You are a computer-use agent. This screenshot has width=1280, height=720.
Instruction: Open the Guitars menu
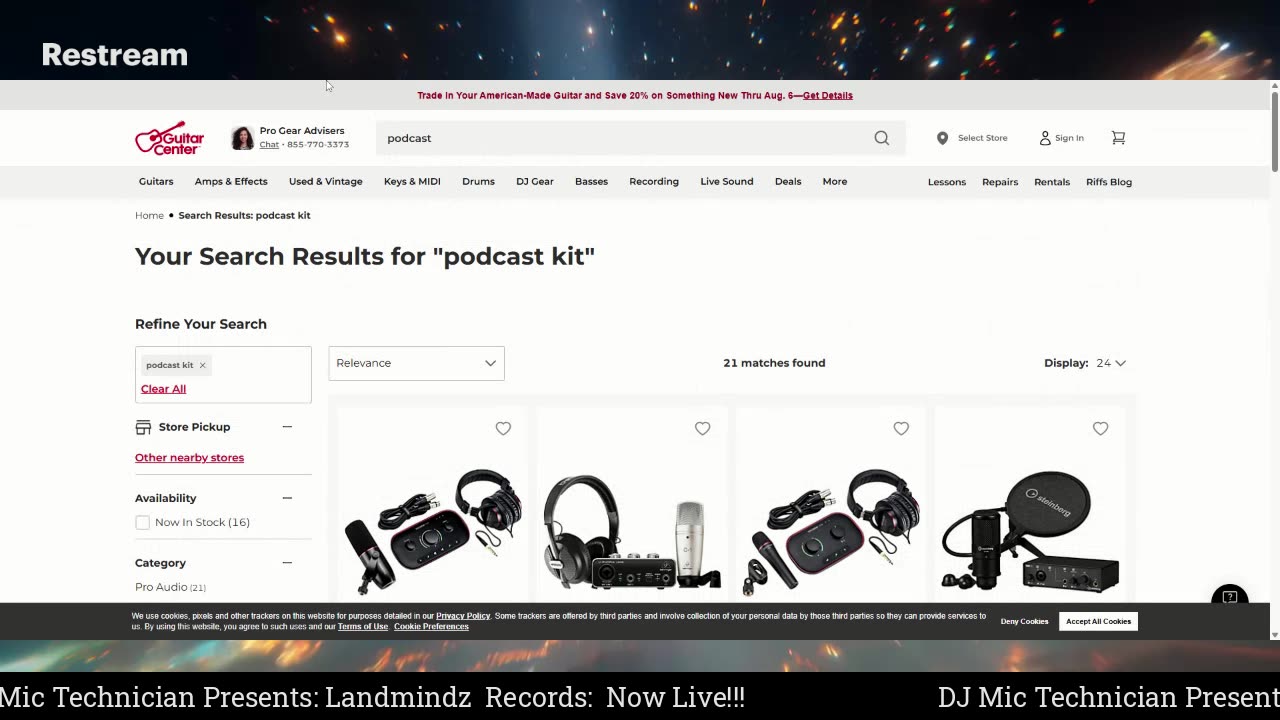[x=156, y=182]
